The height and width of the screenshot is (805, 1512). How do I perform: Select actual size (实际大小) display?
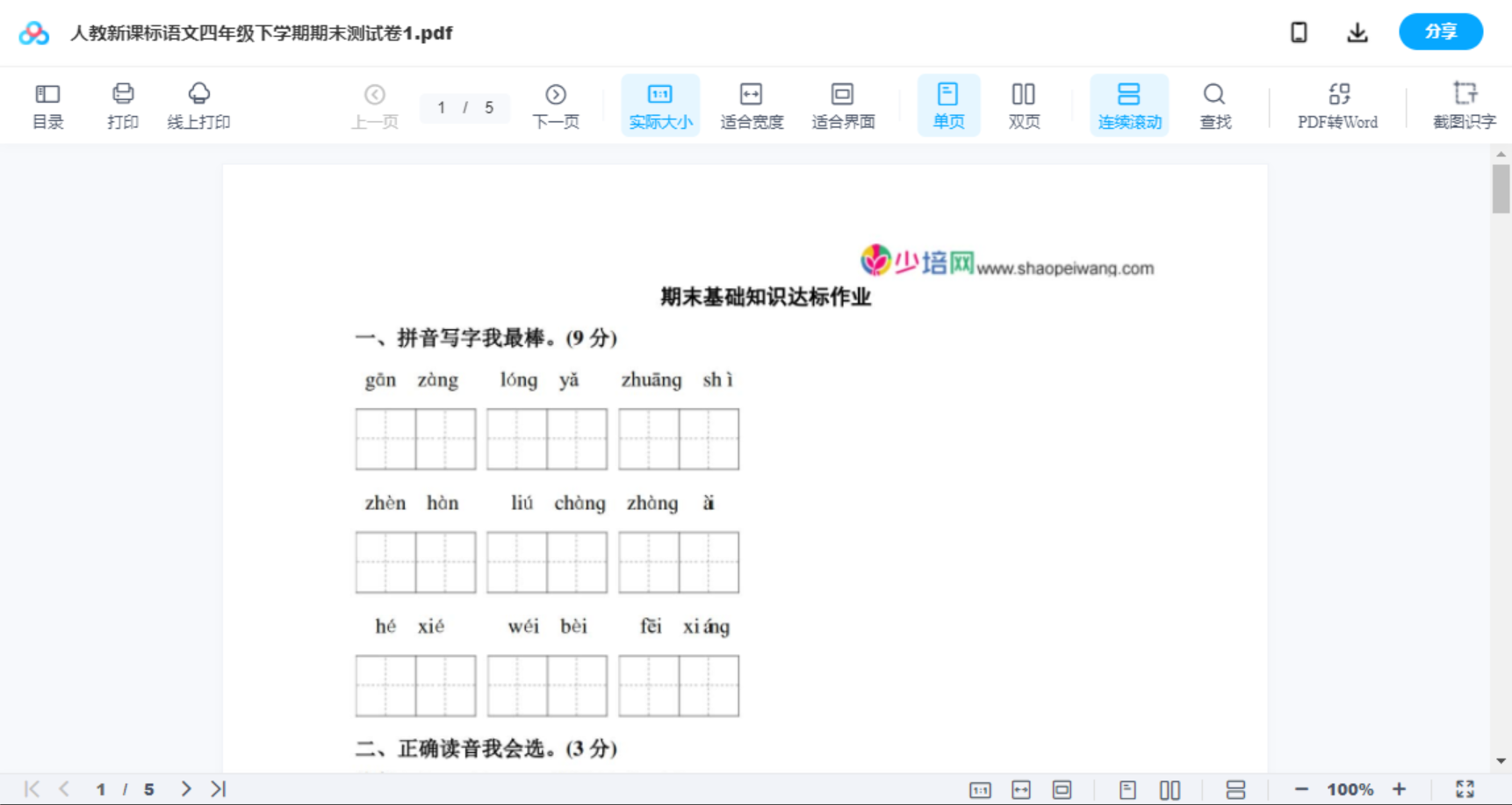659,104
